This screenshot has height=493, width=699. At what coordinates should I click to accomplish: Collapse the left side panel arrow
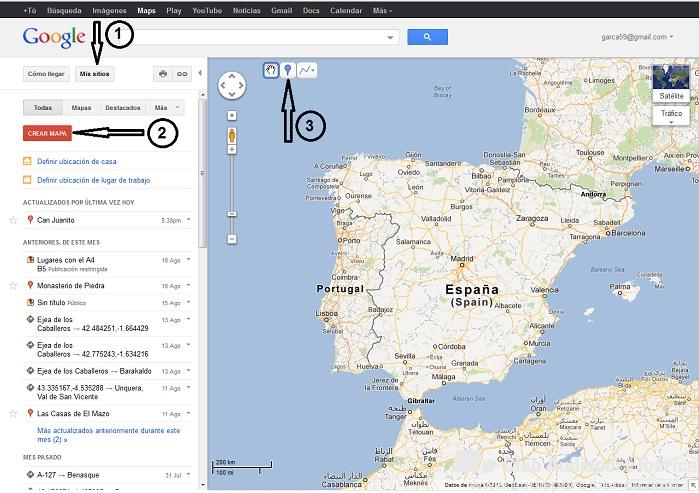tap(200, 73)
